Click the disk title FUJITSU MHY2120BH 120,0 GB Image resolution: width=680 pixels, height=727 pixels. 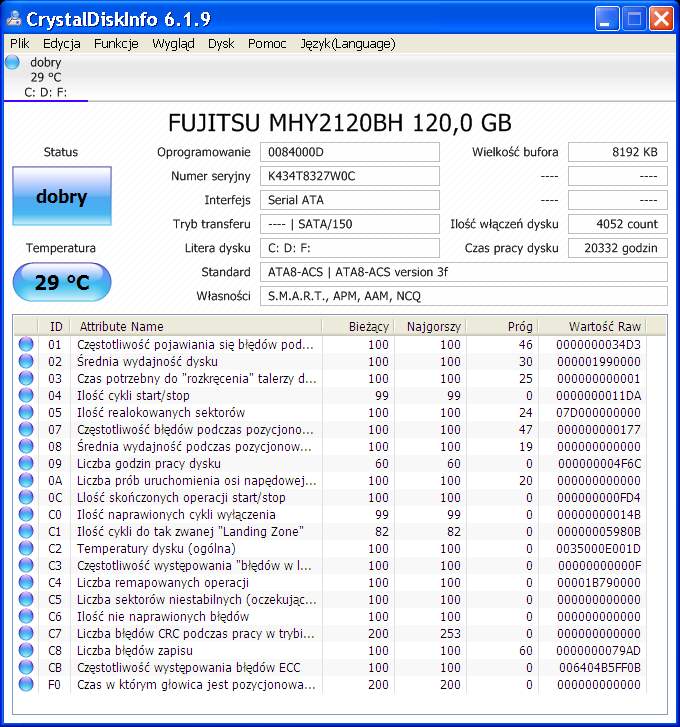pos(340,123)
